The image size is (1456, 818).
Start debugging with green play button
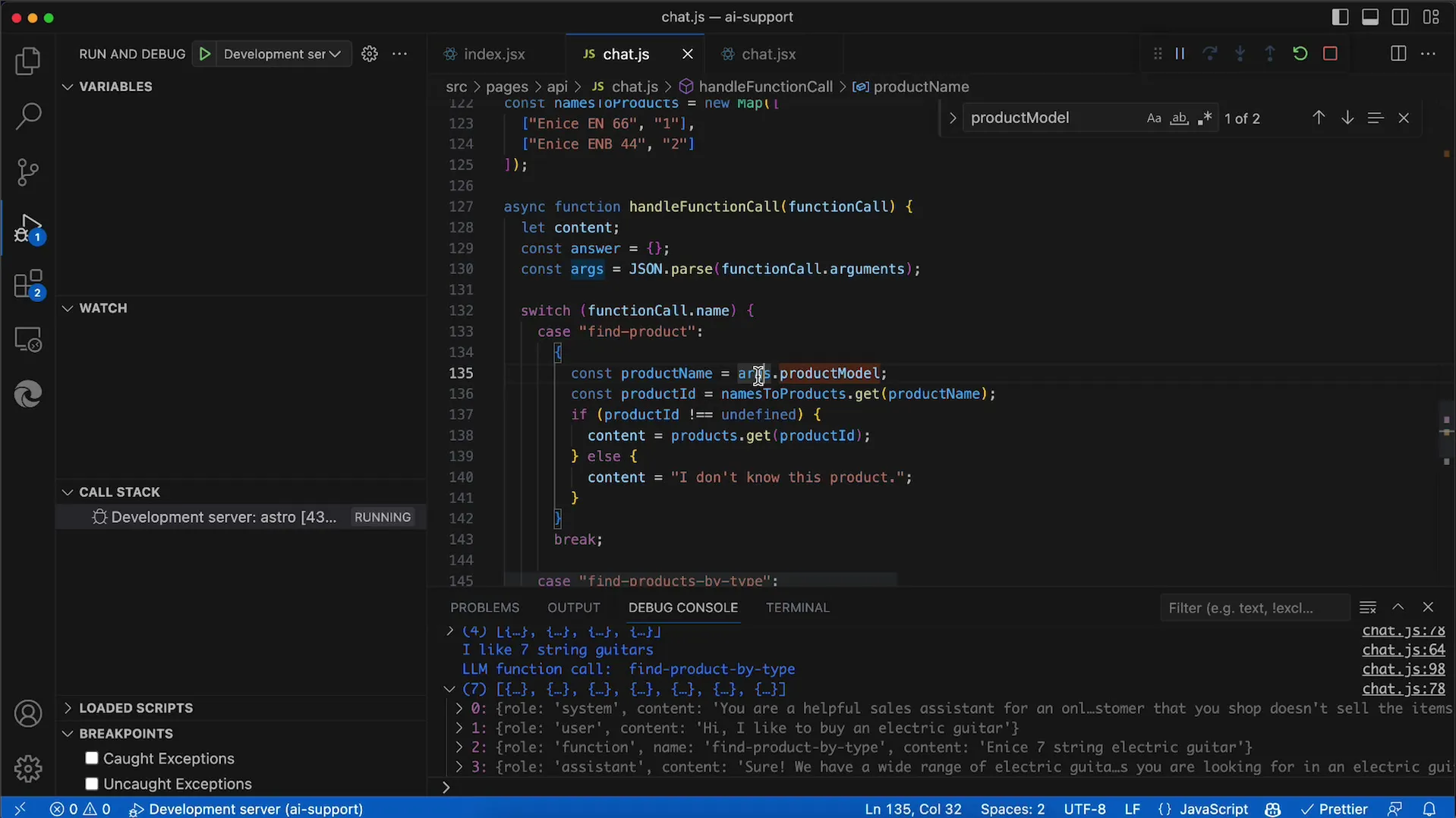(x=205, y=54)
